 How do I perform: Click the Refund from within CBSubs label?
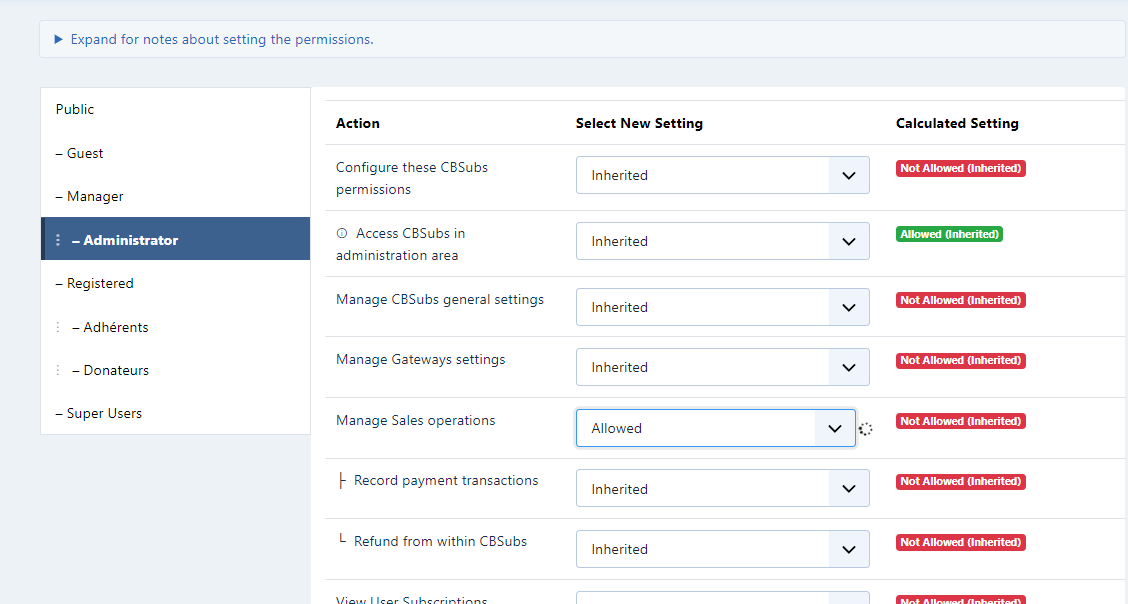click(x=440, y=541)
